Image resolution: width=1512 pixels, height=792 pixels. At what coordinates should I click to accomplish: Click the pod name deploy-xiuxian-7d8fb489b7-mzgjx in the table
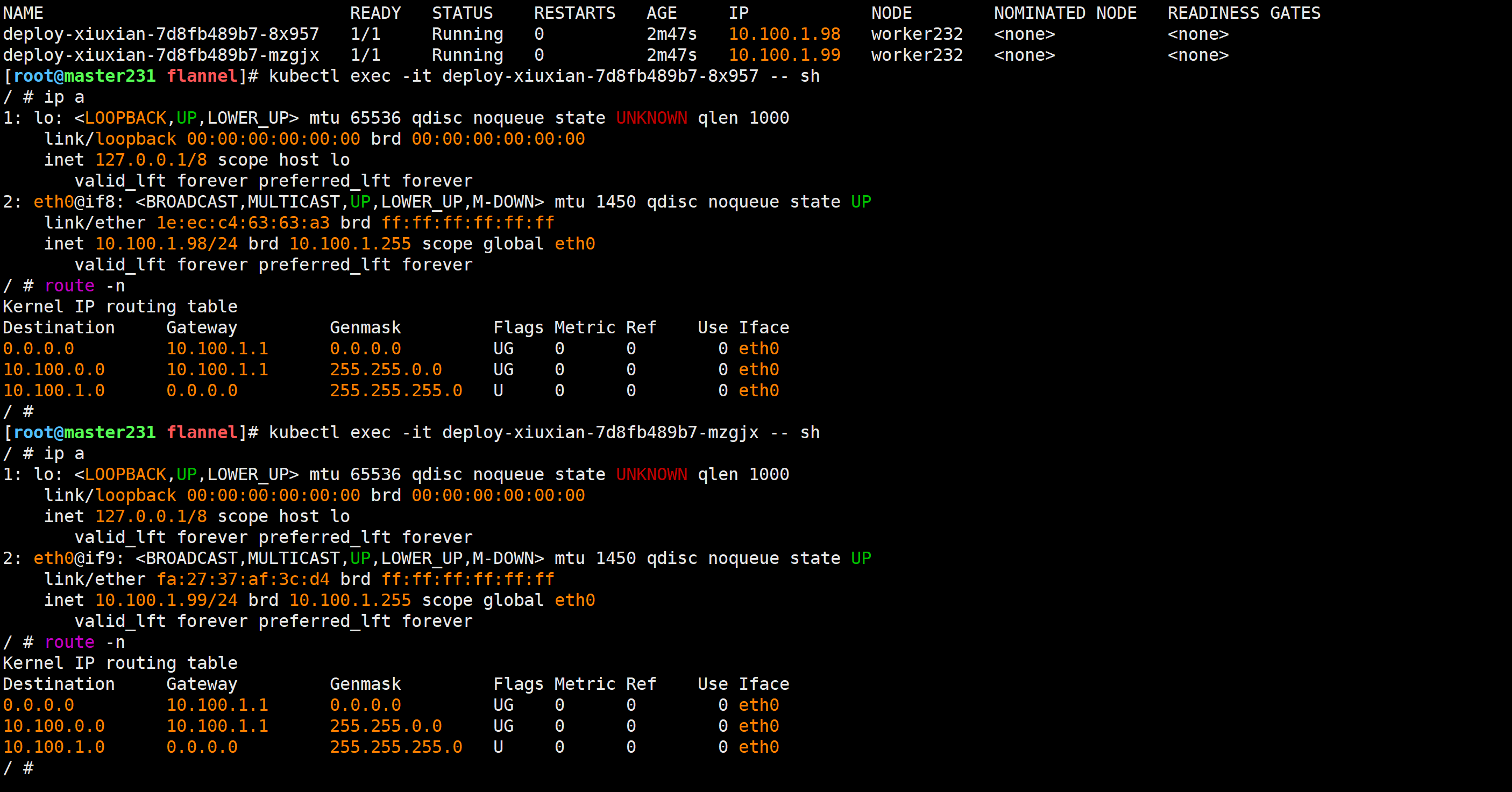(x=161, y=55)
